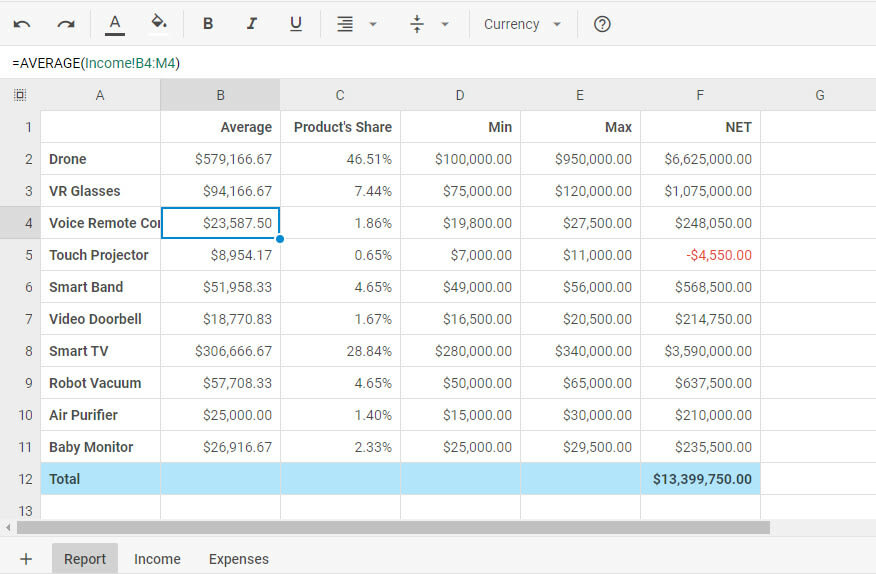876x574 pixels.
Task: Click the Average header cell
Action: (221, 127)
